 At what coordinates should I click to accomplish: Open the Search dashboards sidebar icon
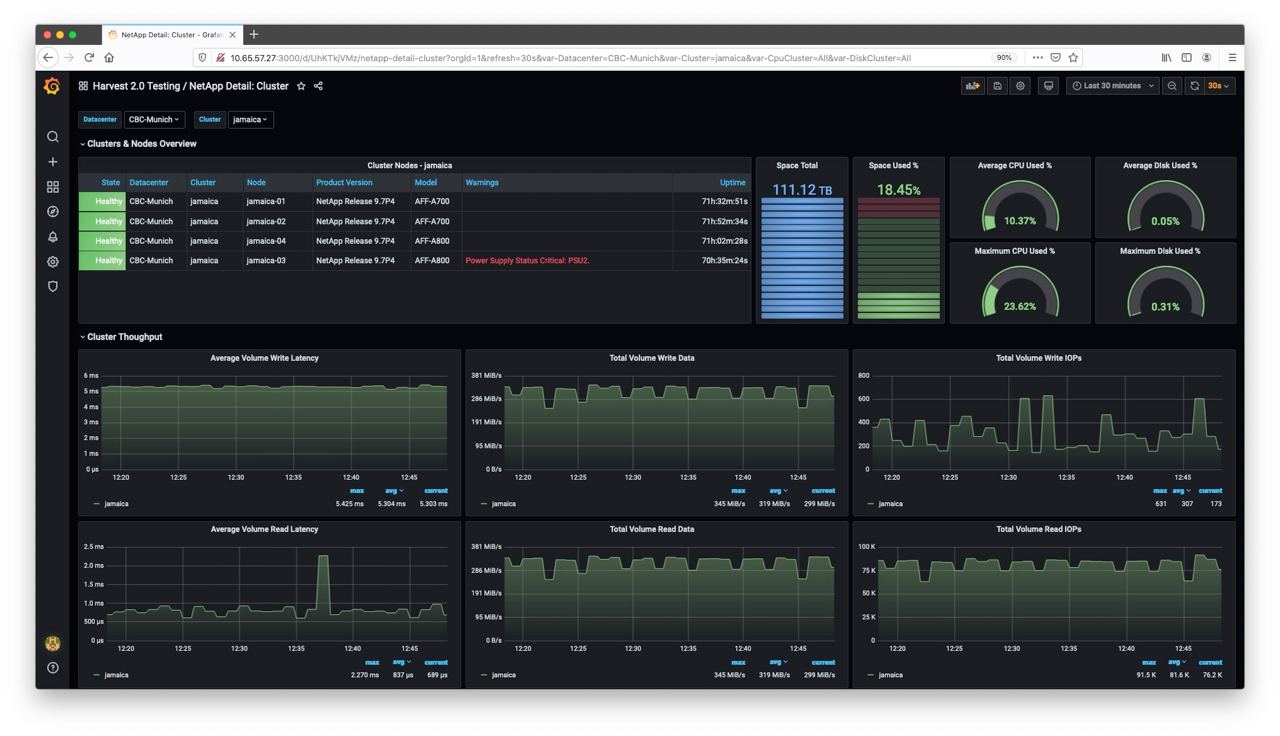pos(53,137)
